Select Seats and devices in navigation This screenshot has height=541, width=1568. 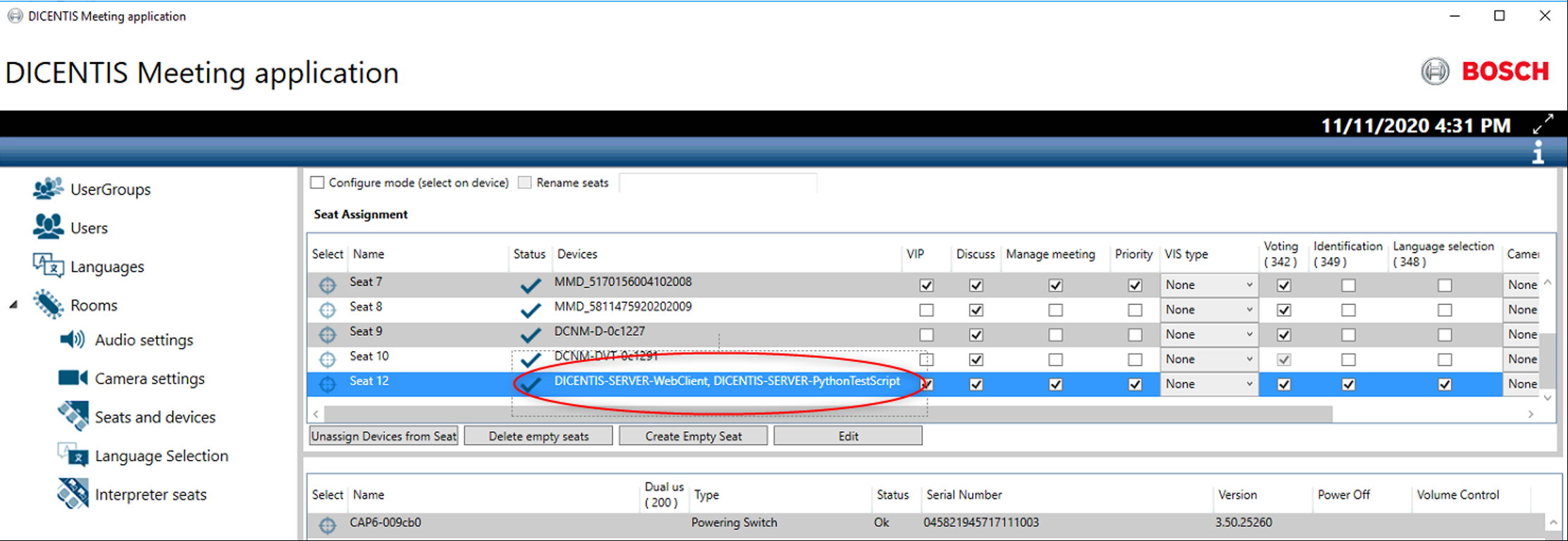tap(155, 417)
